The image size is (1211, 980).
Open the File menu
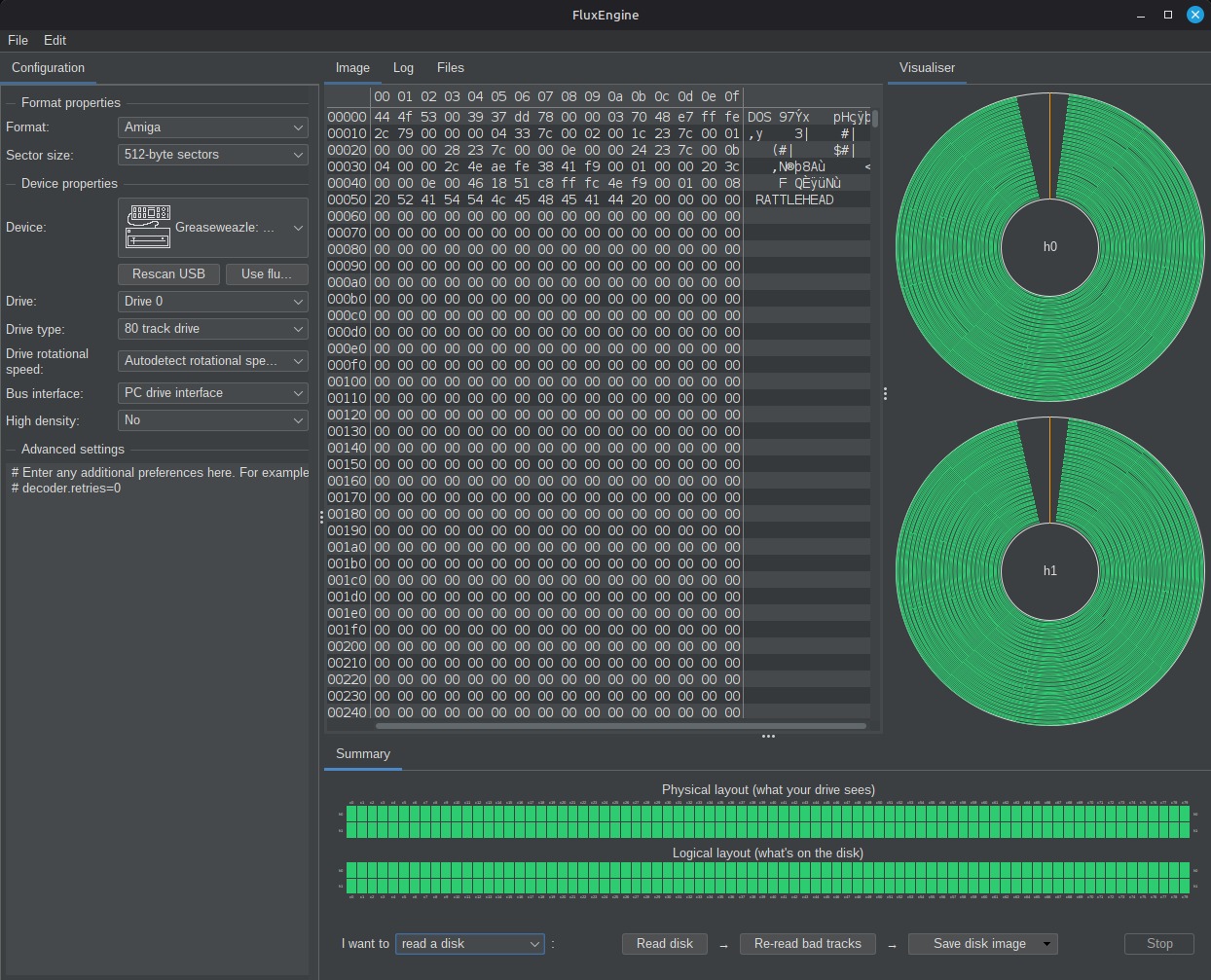18,40
